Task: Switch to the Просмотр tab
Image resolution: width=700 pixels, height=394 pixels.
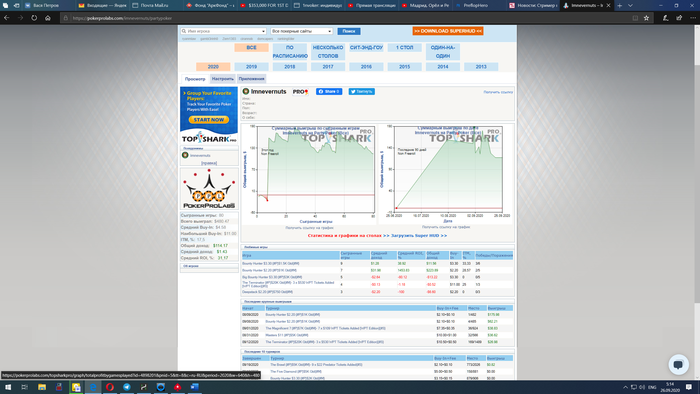Action: pos(195,79)
